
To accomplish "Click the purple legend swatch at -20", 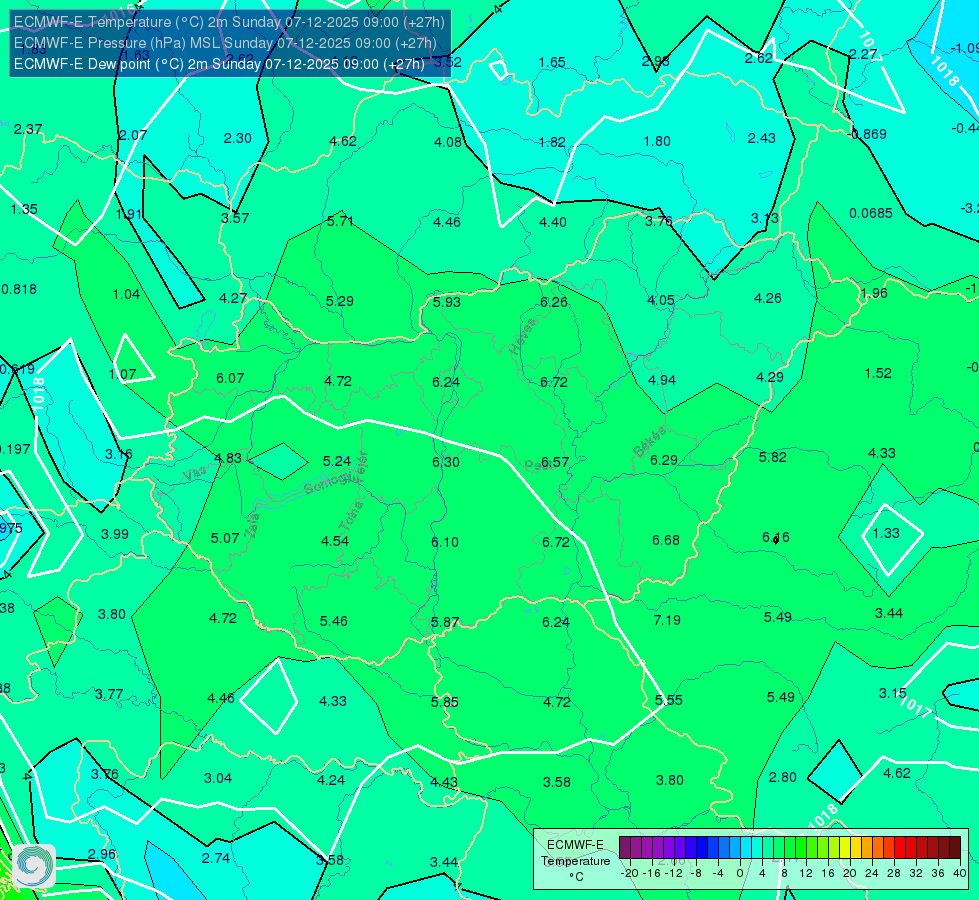I will click(x=625, y=848).
